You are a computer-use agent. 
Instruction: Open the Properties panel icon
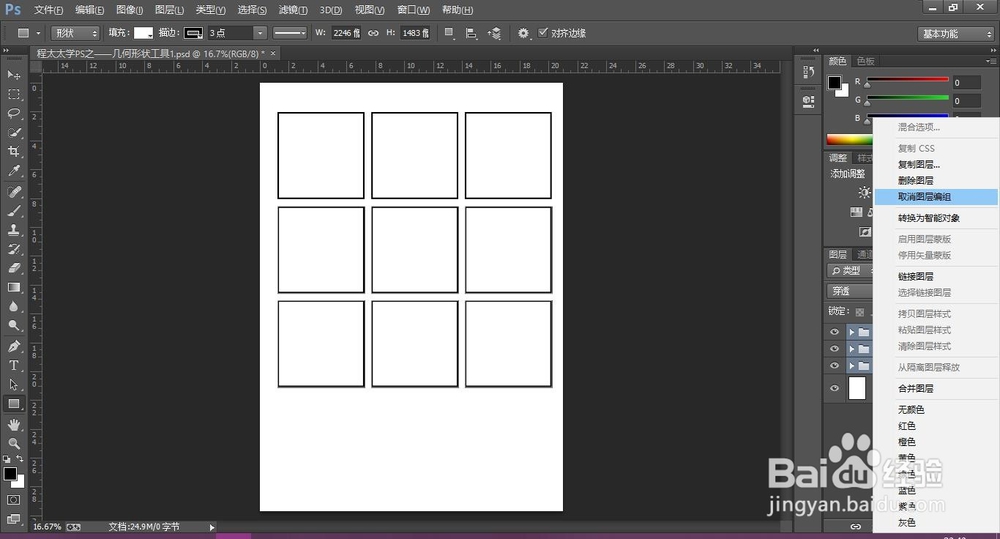point(808,101)
